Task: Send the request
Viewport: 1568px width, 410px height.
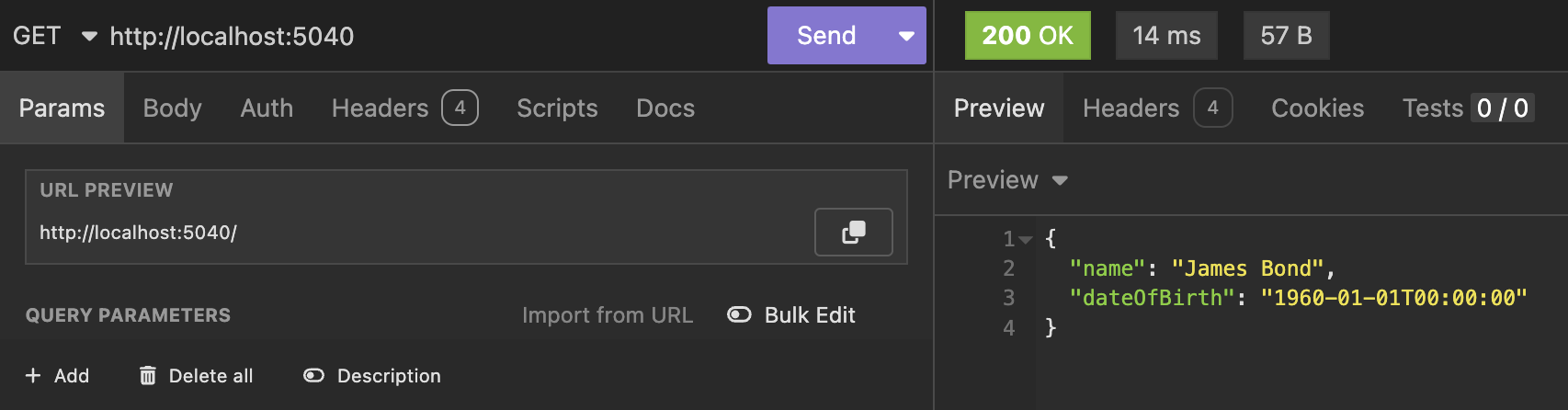Action: pos(826,36)
